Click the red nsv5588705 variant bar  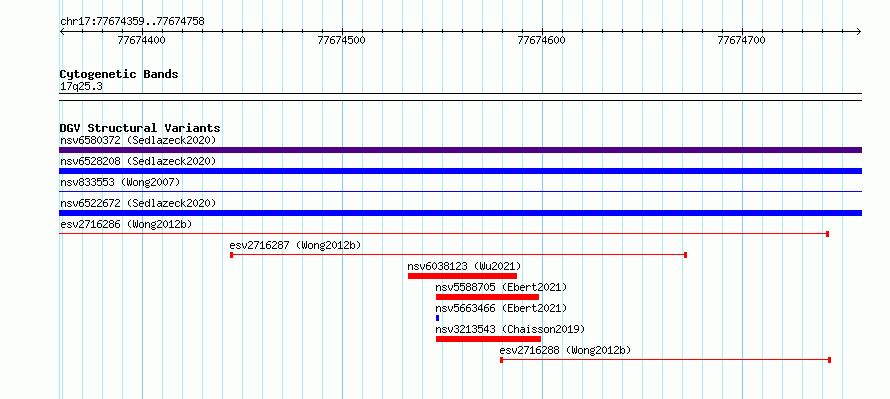point(487,297)
